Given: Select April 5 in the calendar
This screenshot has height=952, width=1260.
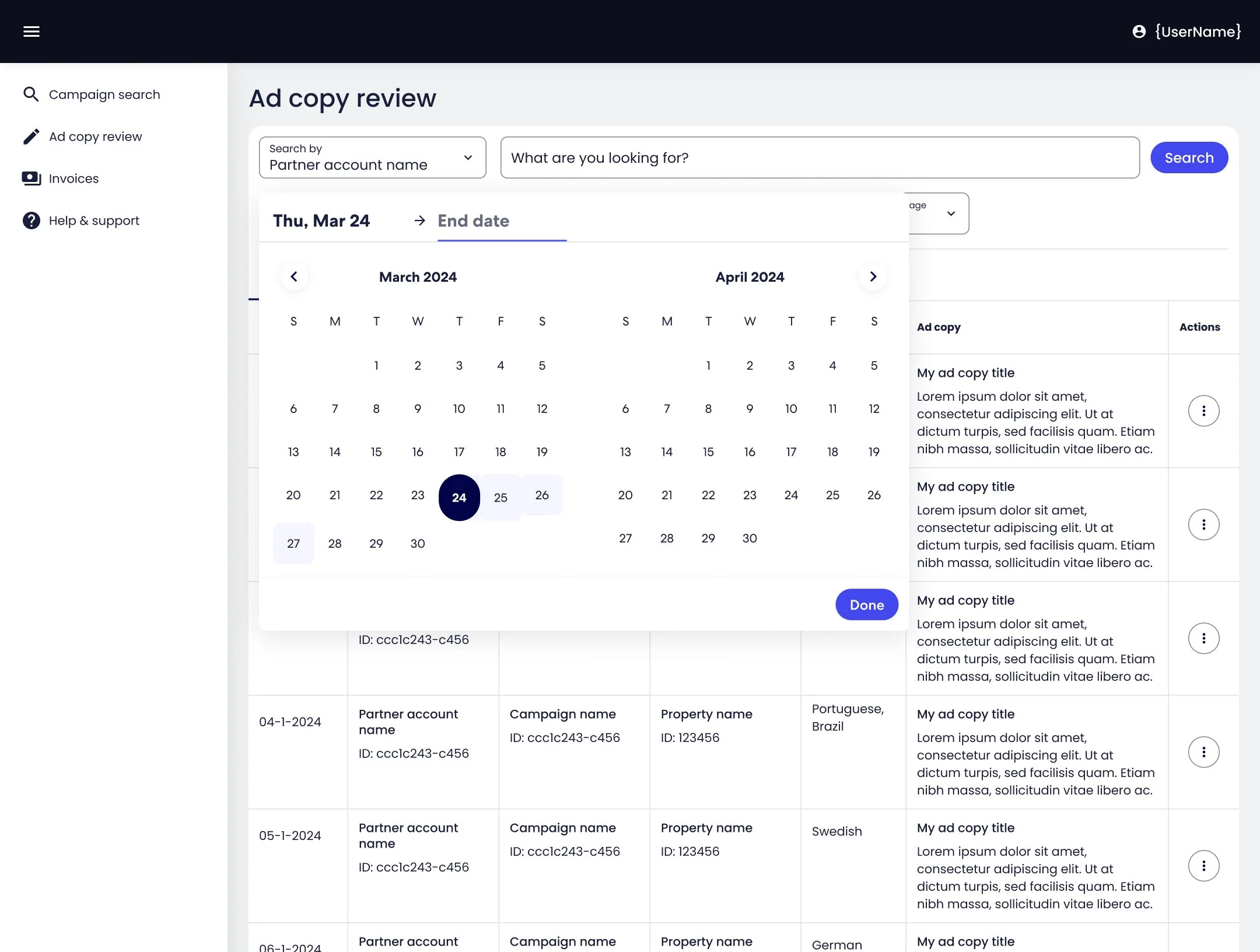Looking at the screenshot, I should 874,365.
